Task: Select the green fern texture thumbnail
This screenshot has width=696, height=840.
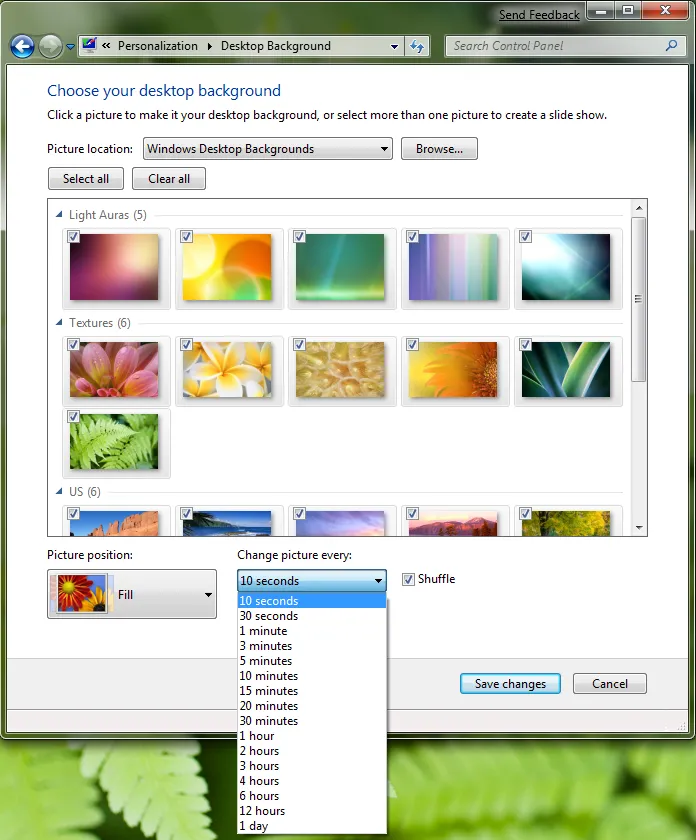Action: click(114, 441)
